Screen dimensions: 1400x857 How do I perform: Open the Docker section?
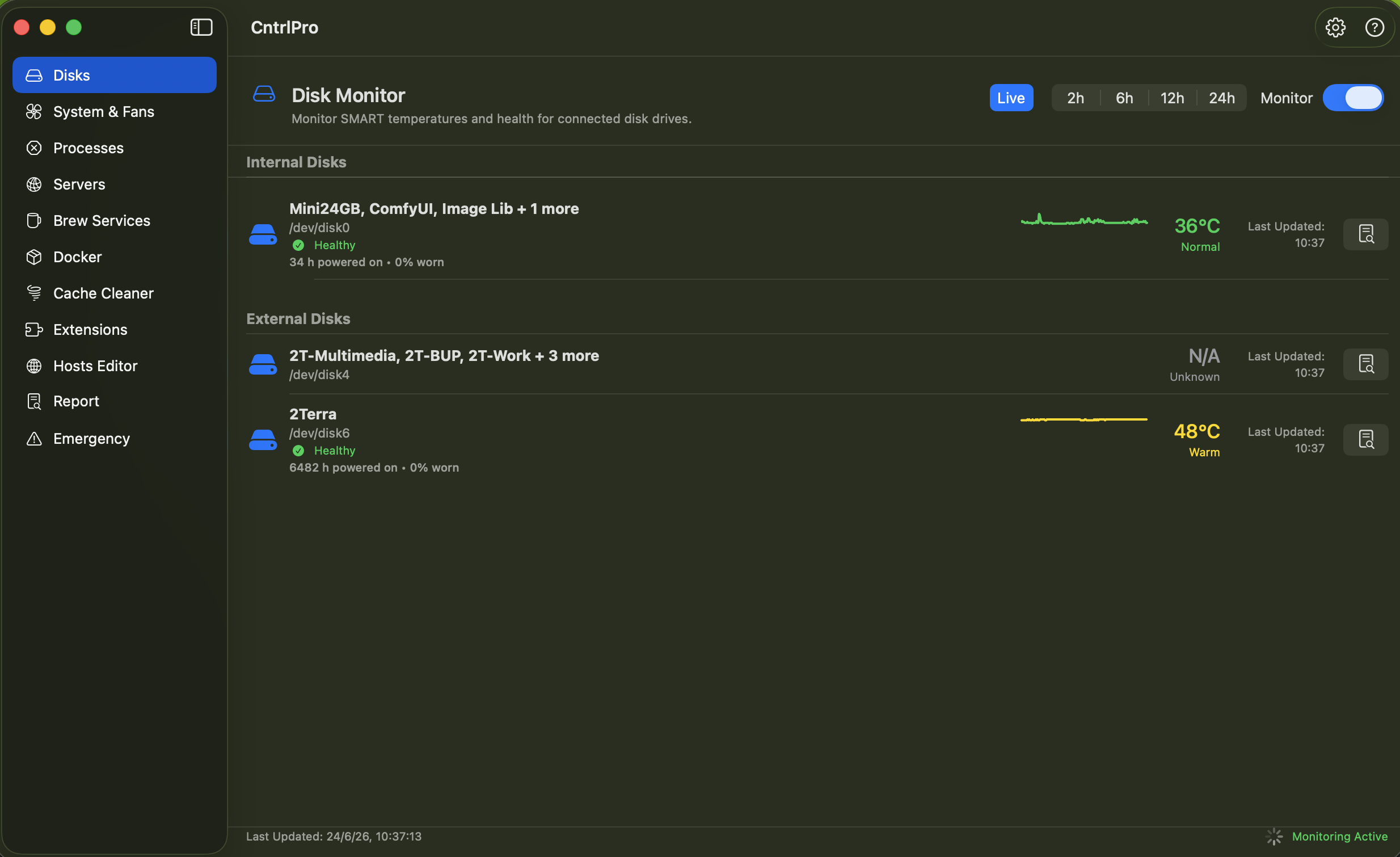pyautogui.click(x=114, y=257)
